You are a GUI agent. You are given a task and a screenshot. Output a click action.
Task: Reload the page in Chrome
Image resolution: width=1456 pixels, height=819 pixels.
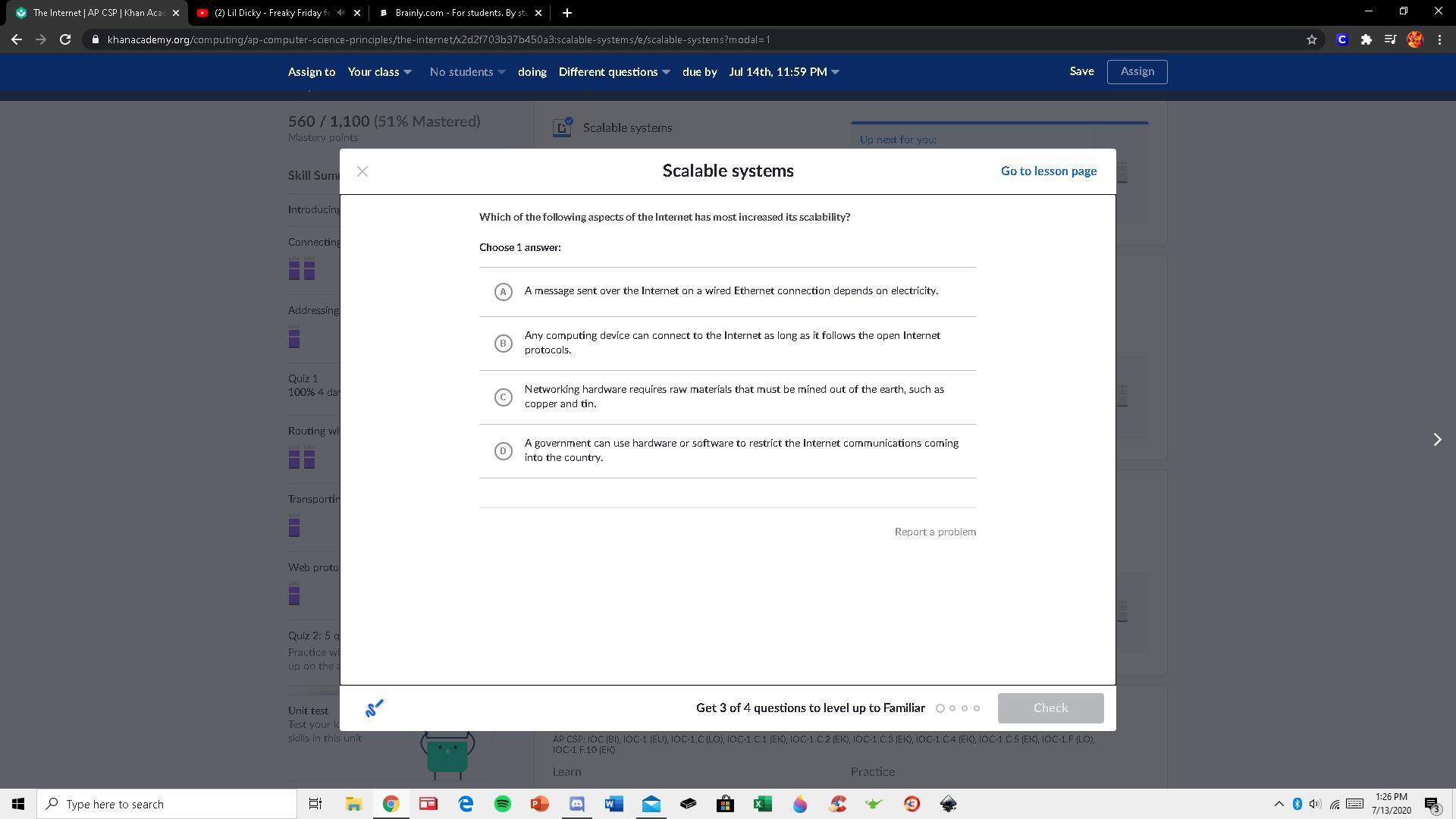click(65, 39)
